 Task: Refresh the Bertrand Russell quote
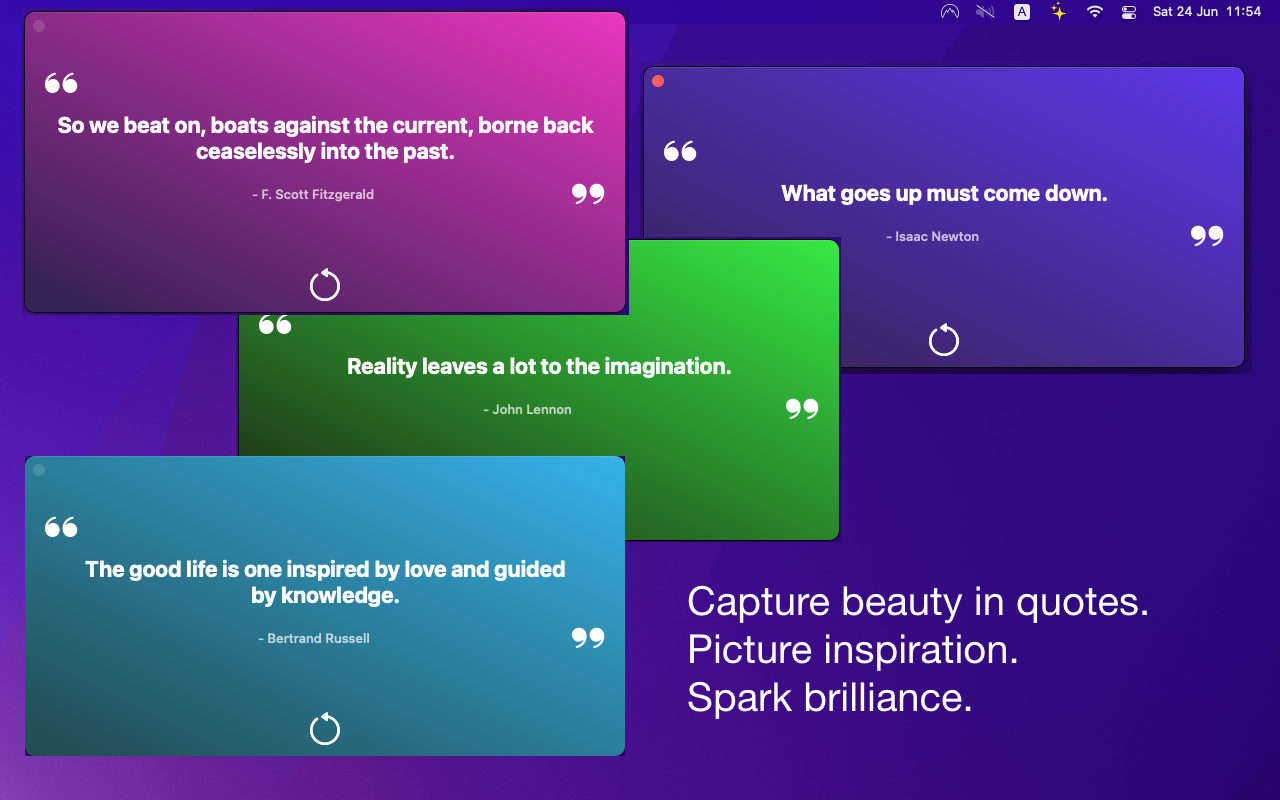pyautogui.click(x=325, y=729)
